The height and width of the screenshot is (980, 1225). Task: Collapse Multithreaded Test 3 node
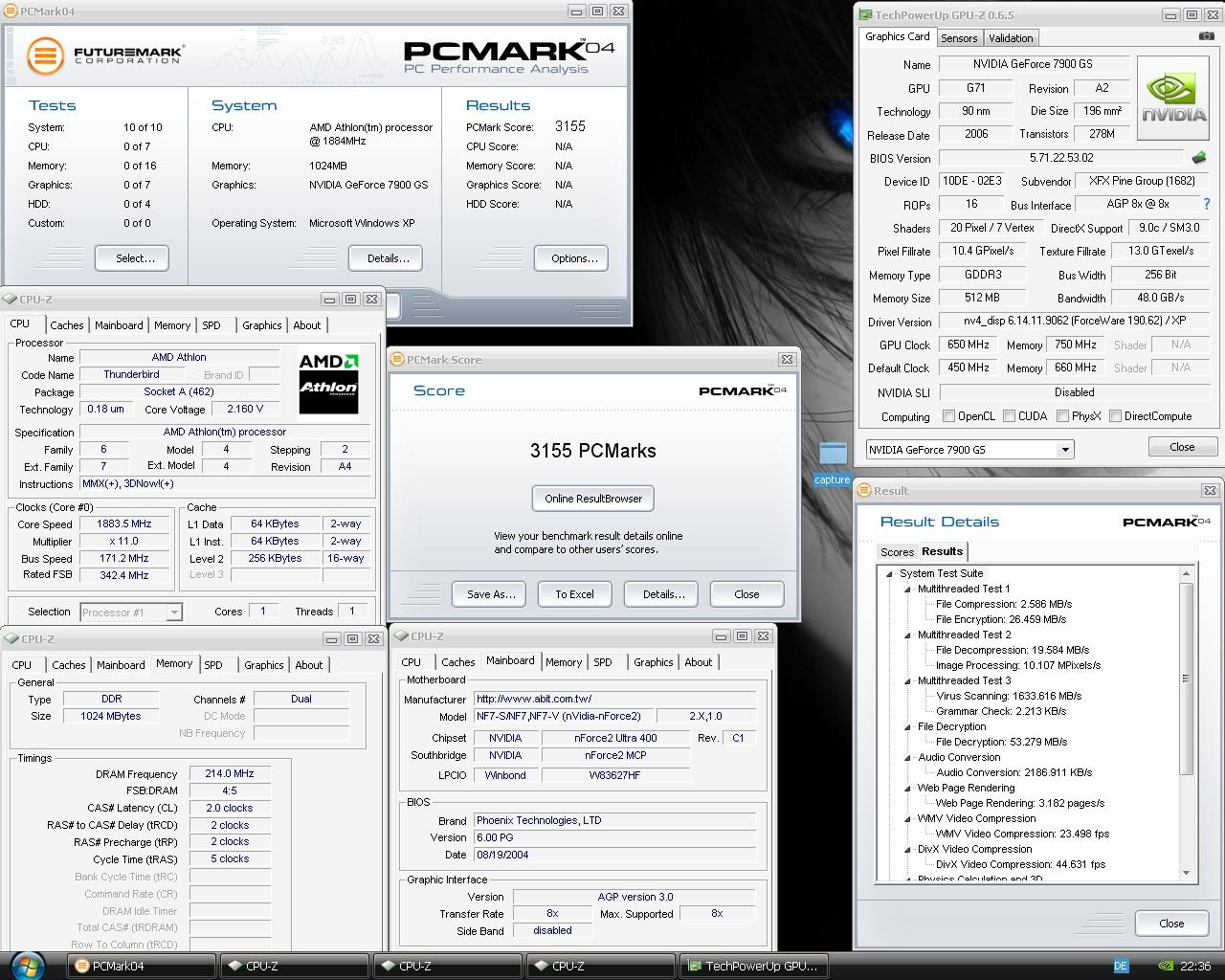tap(908, 680)
